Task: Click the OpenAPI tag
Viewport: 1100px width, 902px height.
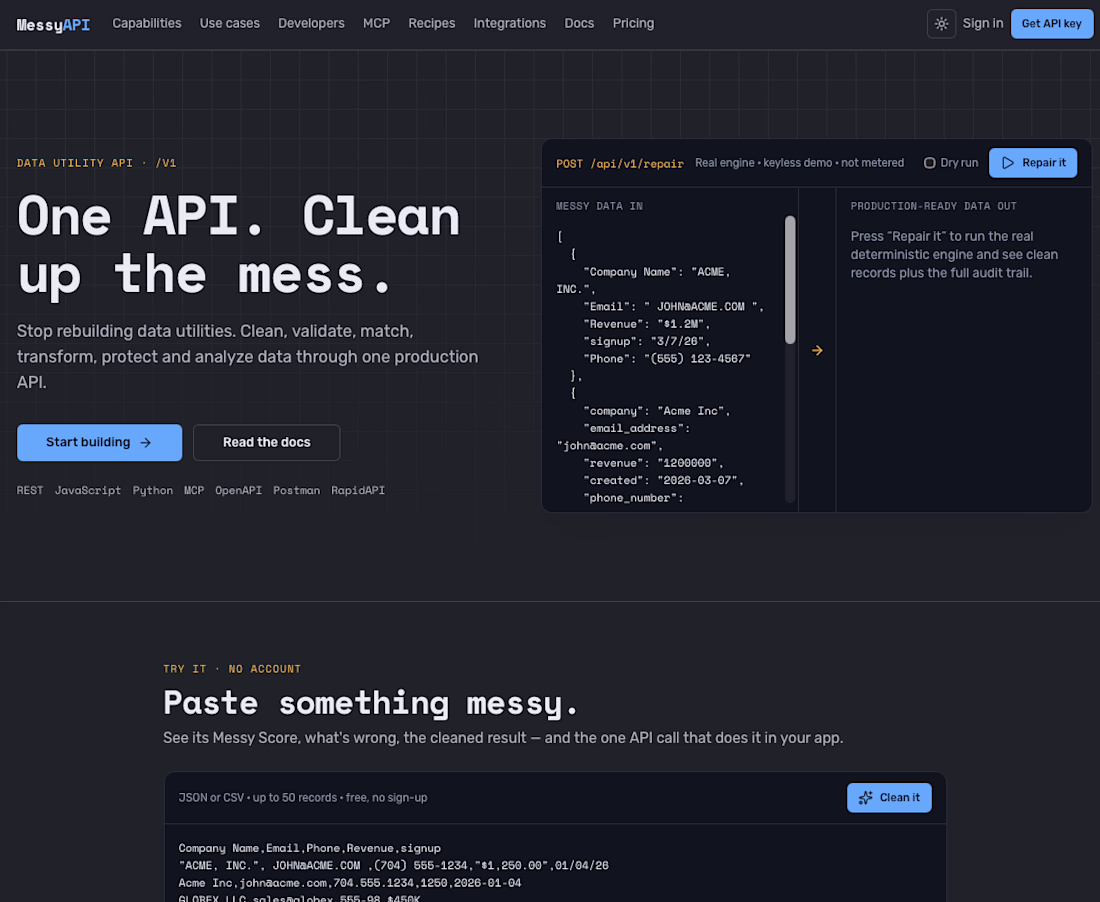Action: [239, 490]
